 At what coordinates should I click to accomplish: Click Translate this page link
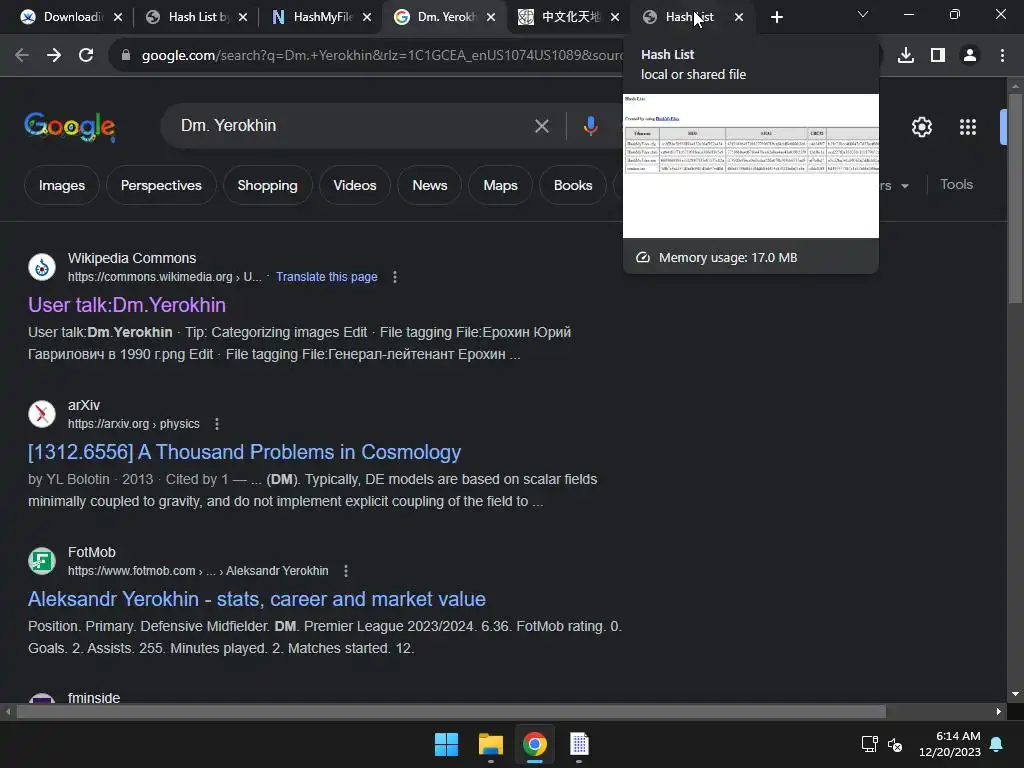pyautogui.click(x=327, y=277)
